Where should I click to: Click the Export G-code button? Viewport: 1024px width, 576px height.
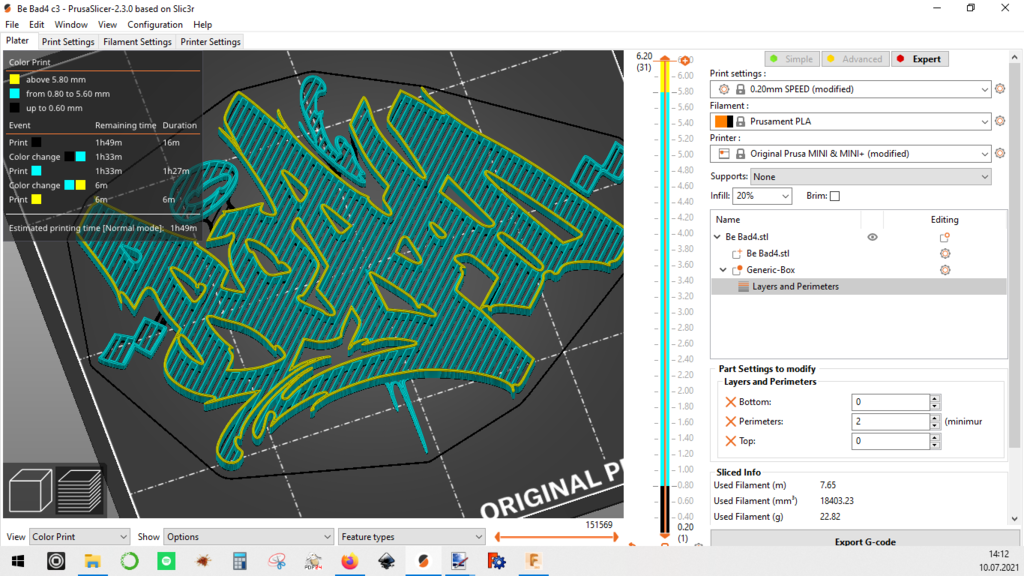click(864, 542)
